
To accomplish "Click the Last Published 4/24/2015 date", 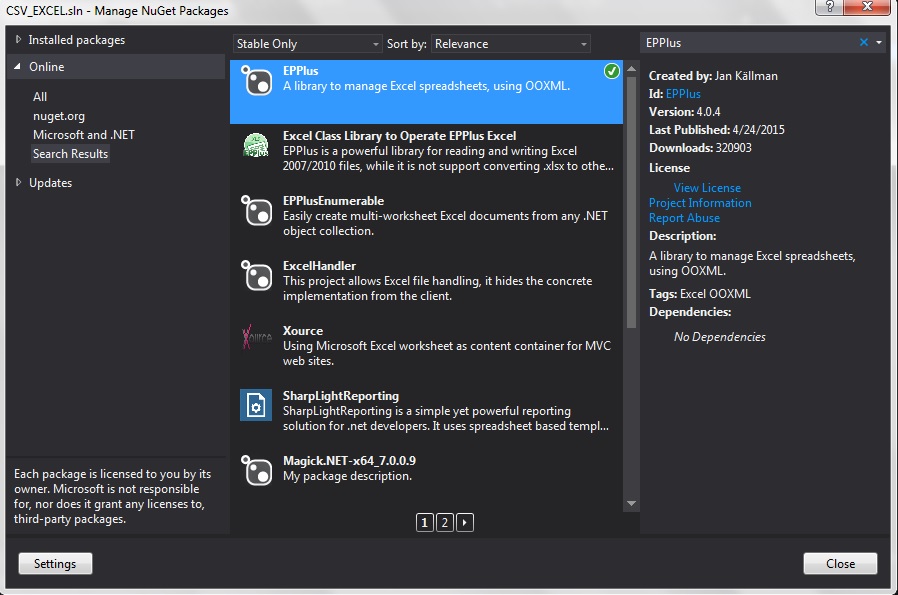I will [x=758, y=129].
